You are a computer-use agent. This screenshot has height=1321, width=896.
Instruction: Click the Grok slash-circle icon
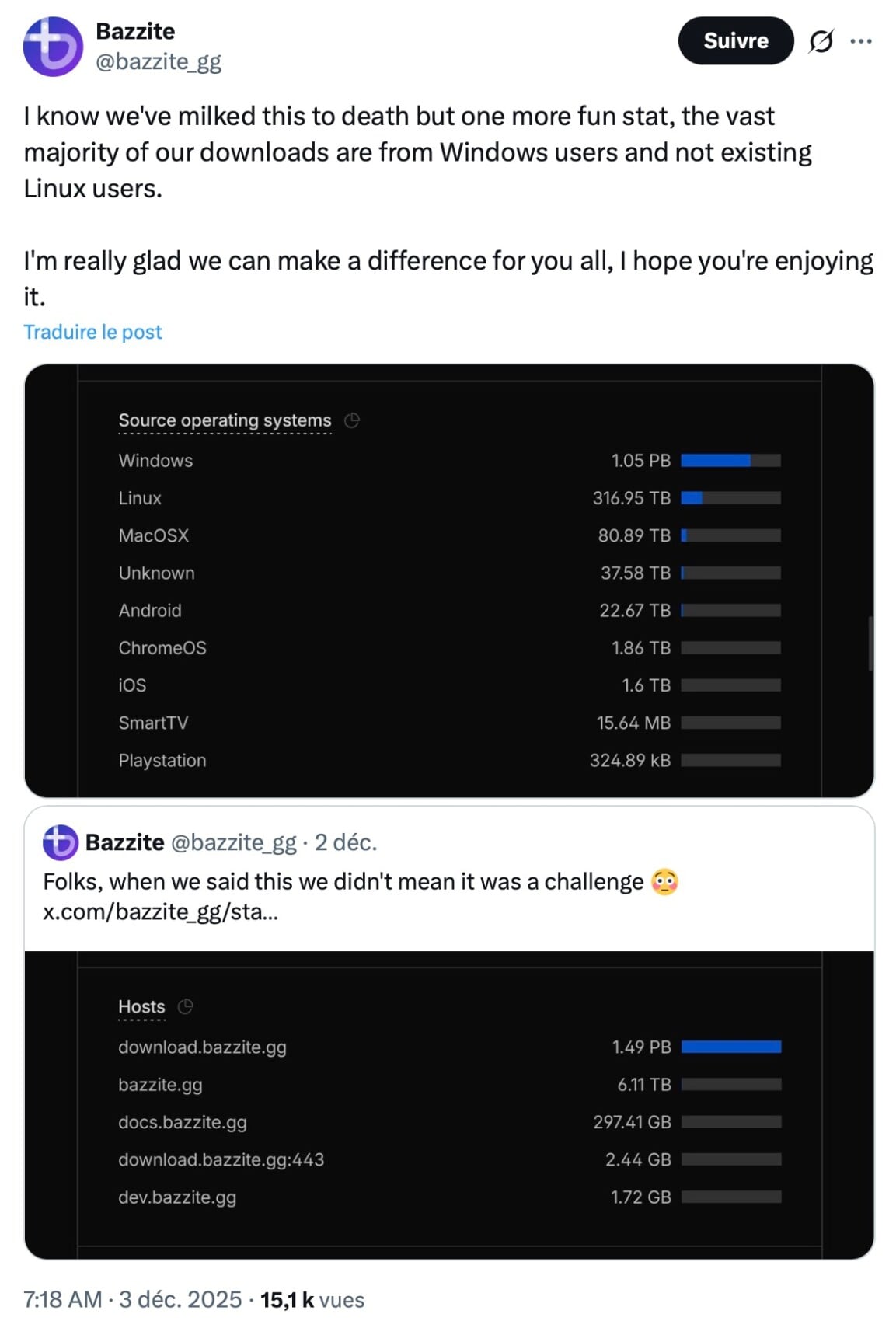821,41
